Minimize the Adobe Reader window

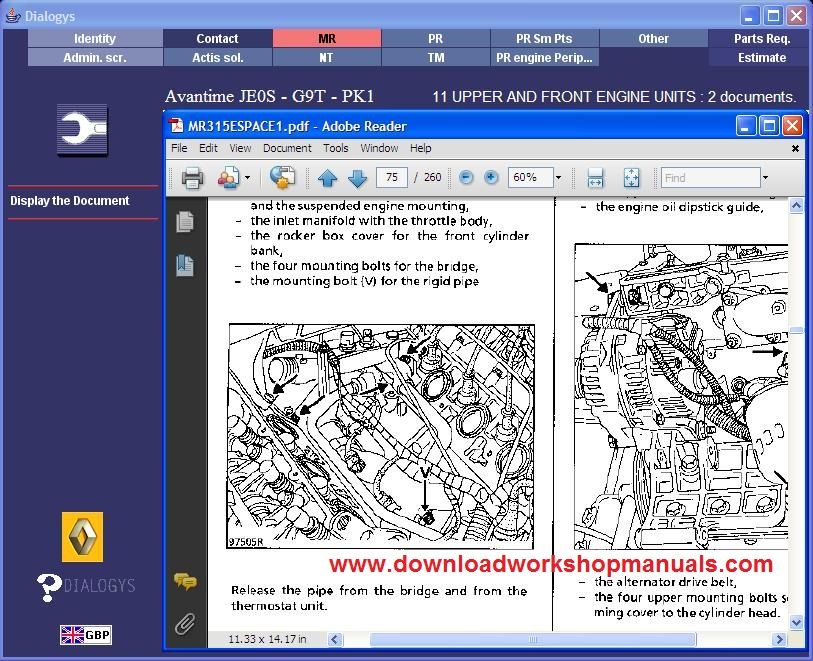[x=745, y=125]
